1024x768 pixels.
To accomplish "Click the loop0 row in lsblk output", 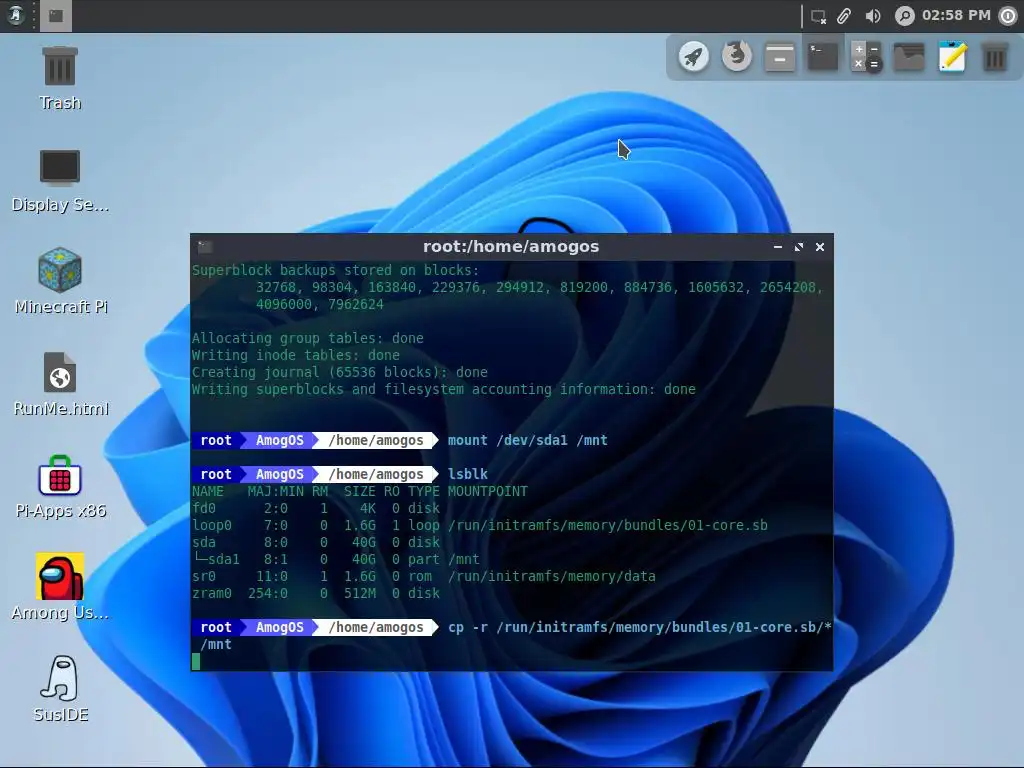I will 479,526.
